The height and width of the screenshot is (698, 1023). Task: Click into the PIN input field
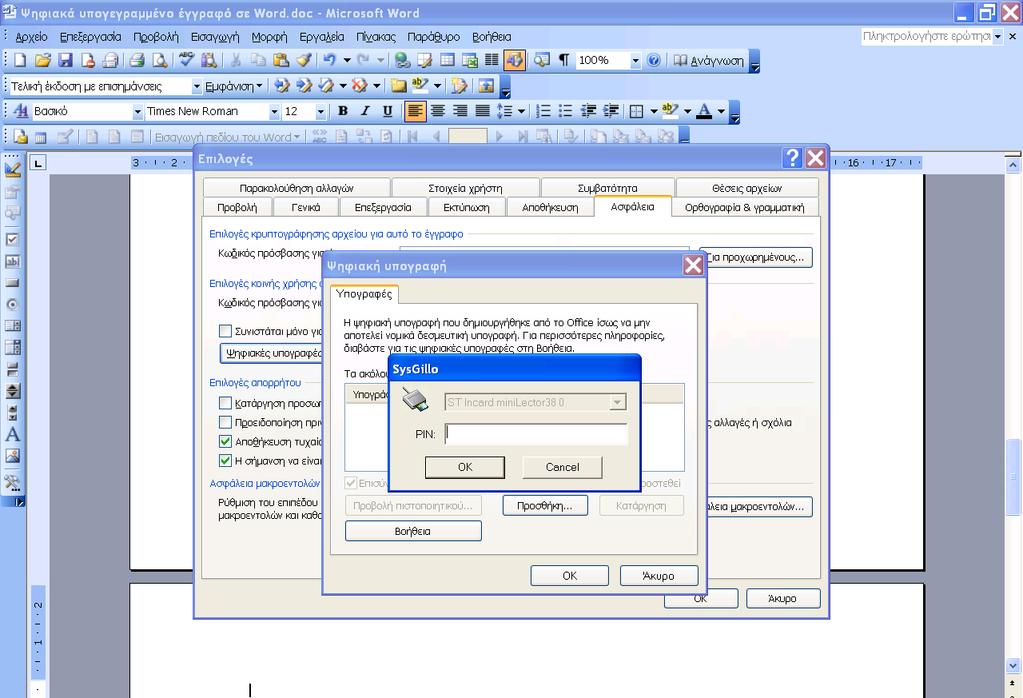tap(536, 434)
